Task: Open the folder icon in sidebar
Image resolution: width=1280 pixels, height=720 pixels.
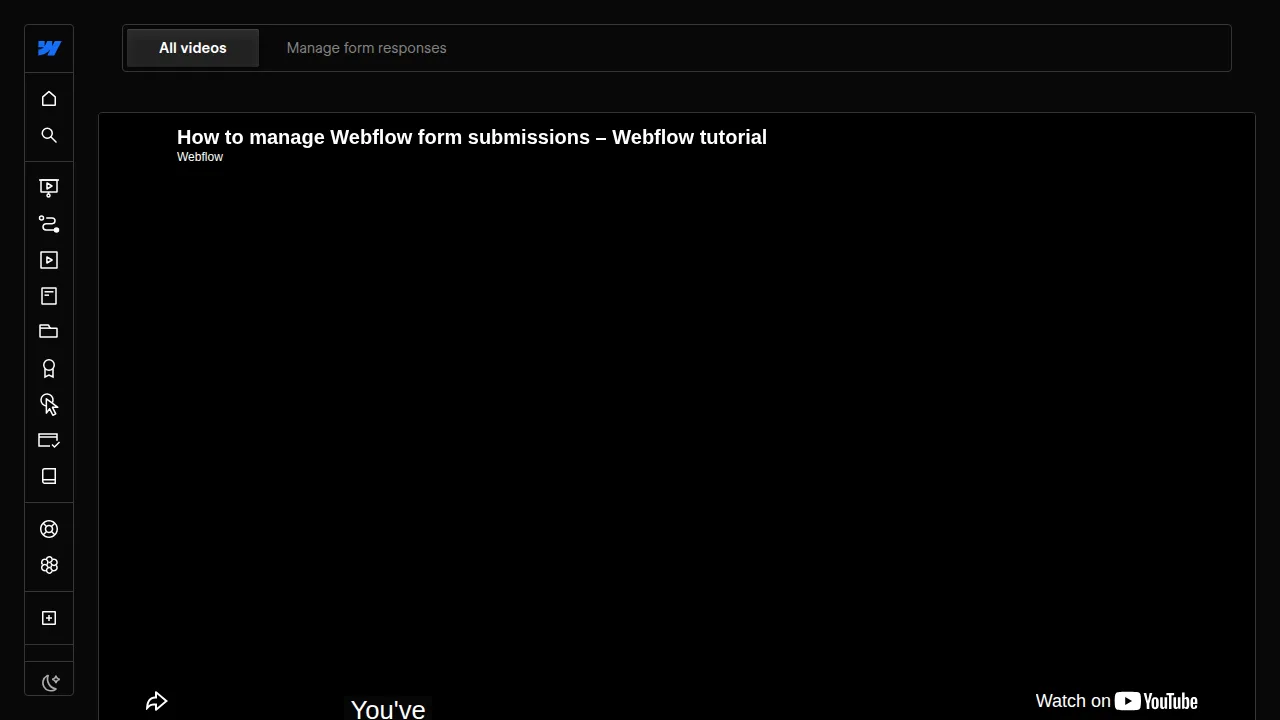Action: pos(49,331)
